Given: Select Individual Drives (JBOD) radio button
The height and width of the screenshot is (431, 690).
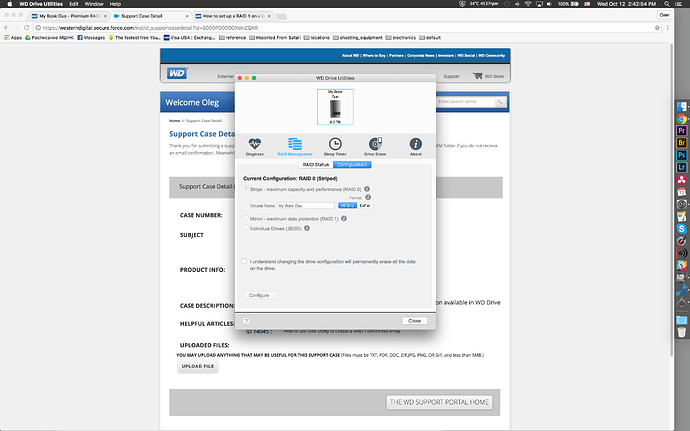Looking at the screenshot, I should click(x=246, y=228).
